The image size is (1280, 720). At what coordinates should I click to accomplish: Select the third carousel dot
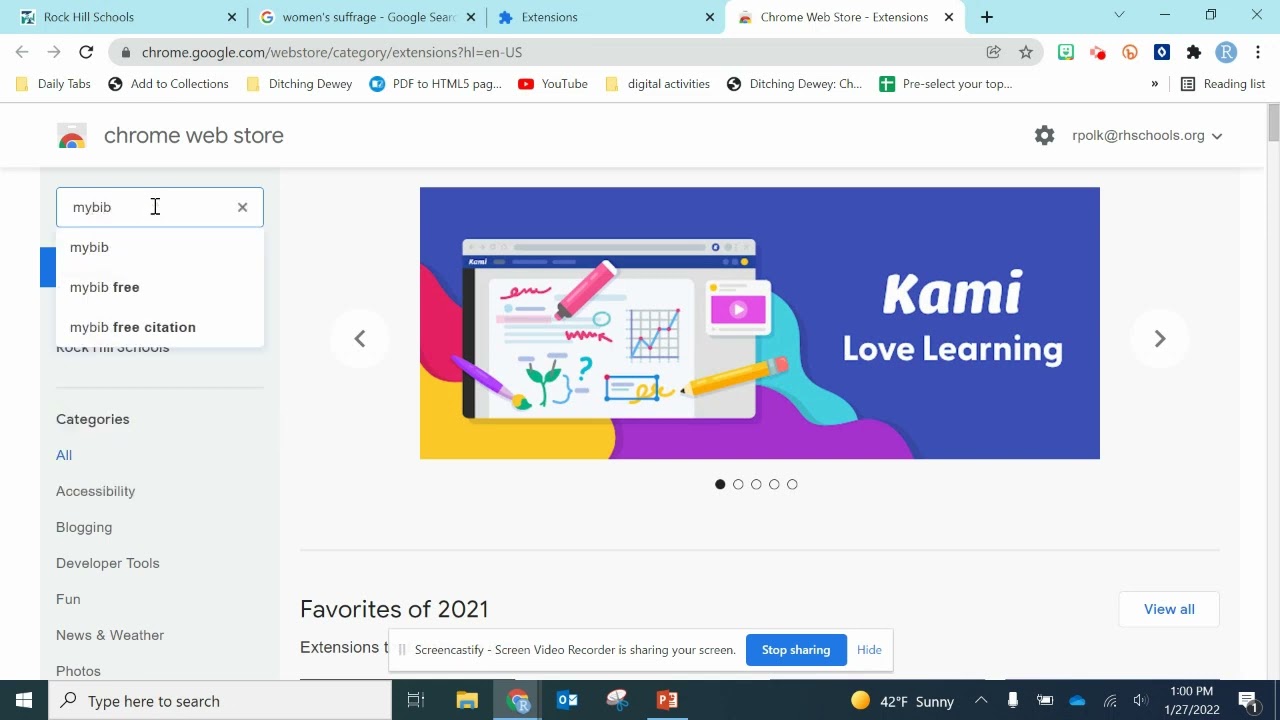(756, 484)
